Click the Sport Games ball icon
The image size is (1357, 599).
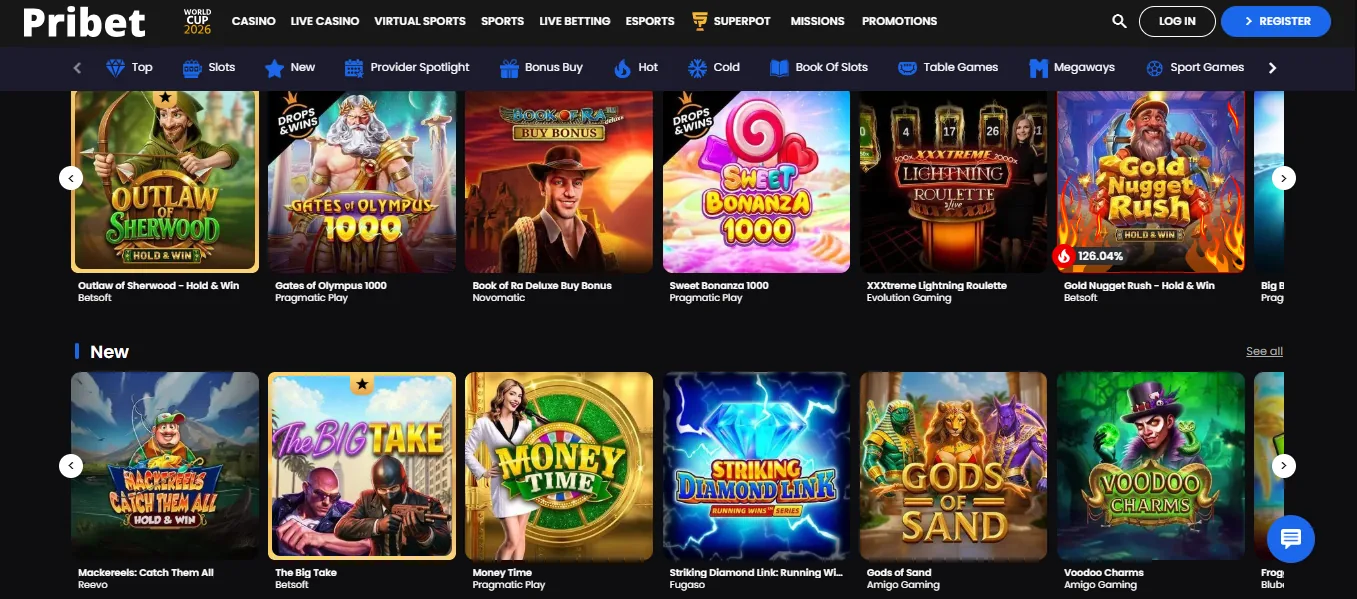point(1154,68)
